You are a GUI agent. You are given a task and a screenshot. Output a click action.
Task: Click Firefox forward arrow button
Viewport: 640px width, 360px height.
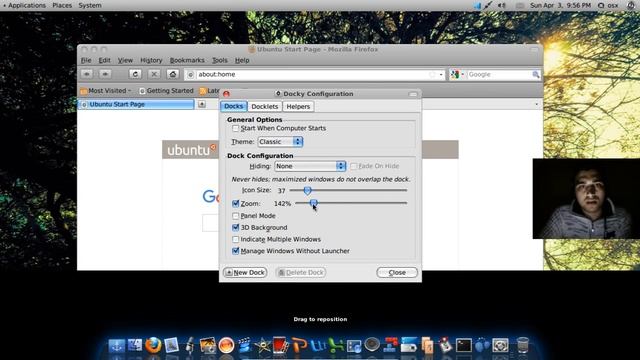[105, 74]
